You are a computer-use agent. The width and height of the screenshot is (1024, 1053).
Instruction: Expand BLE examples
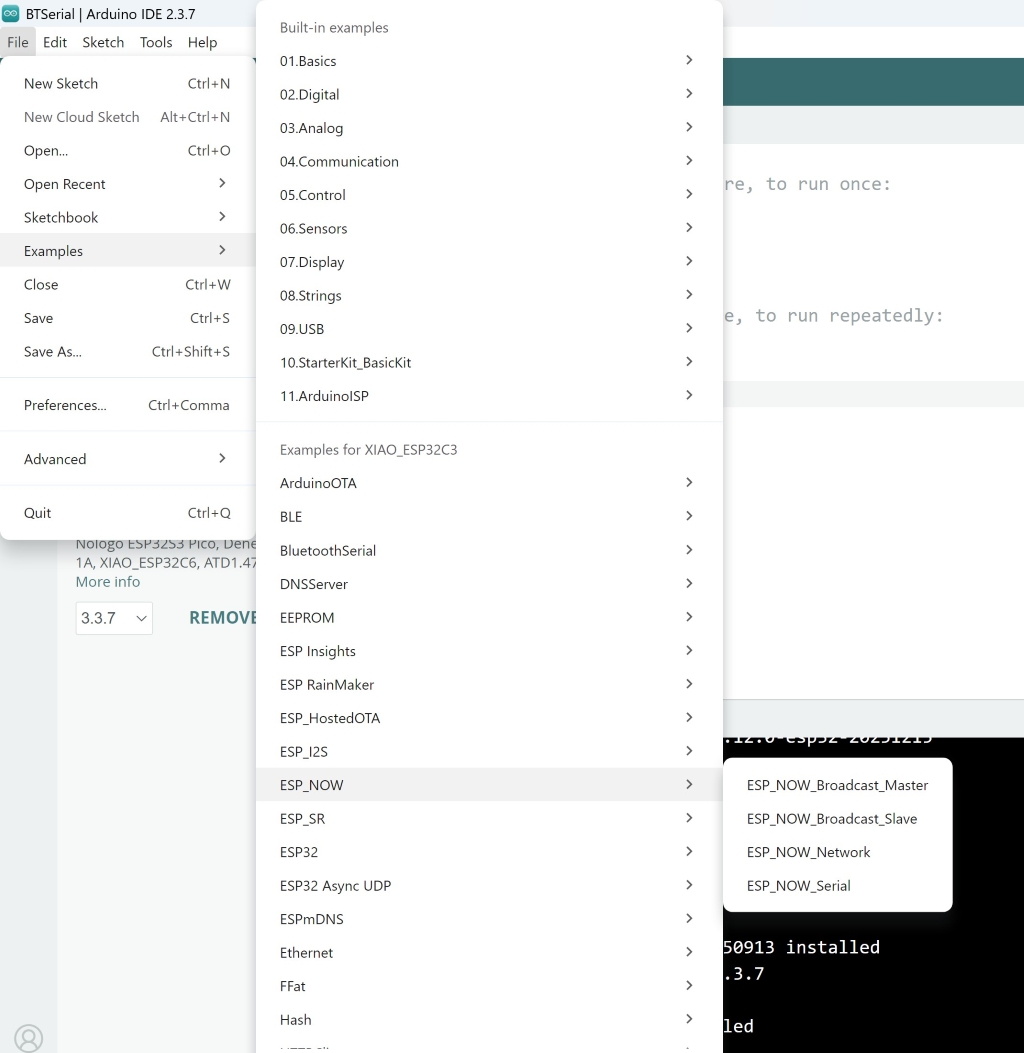pyautogui.click(x=489, y=517)
